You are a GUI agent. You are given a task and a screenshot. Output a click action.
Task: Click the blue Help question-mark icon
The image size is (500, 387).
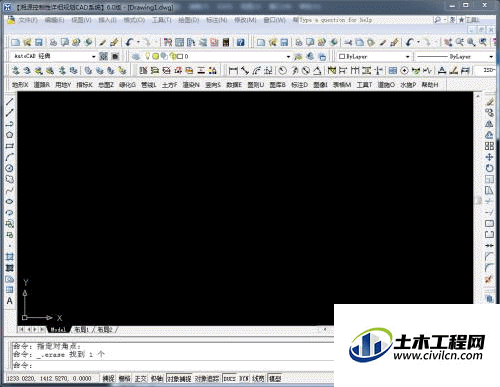point(241,42)
